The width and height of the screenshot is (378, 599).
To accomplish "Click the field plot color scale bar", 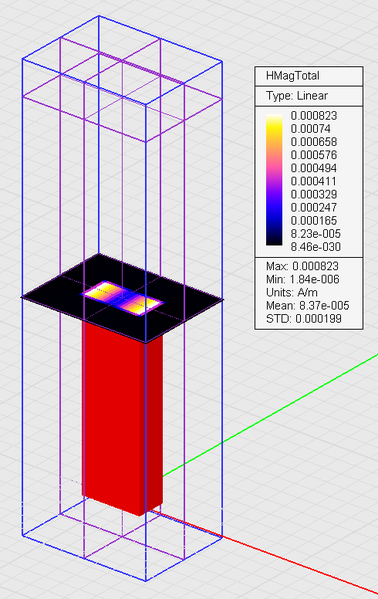I will (274, 180).
